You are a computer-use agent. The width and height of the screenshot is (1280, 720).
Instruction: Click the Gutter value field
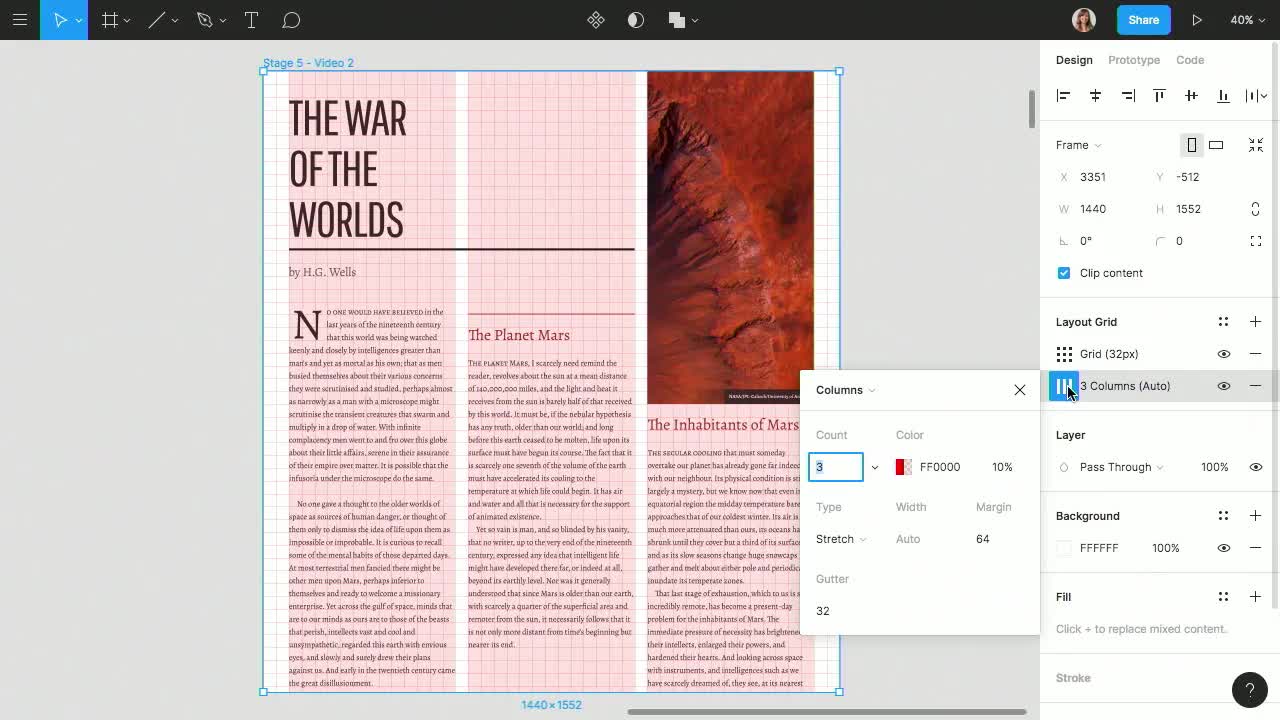823,611
